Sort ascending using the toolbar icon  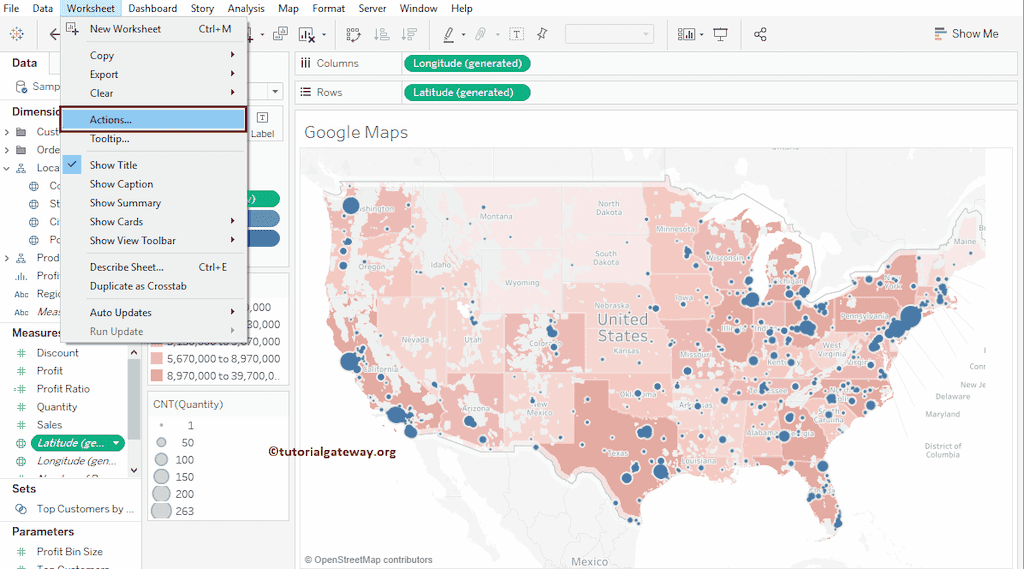[x=381, y=34]
